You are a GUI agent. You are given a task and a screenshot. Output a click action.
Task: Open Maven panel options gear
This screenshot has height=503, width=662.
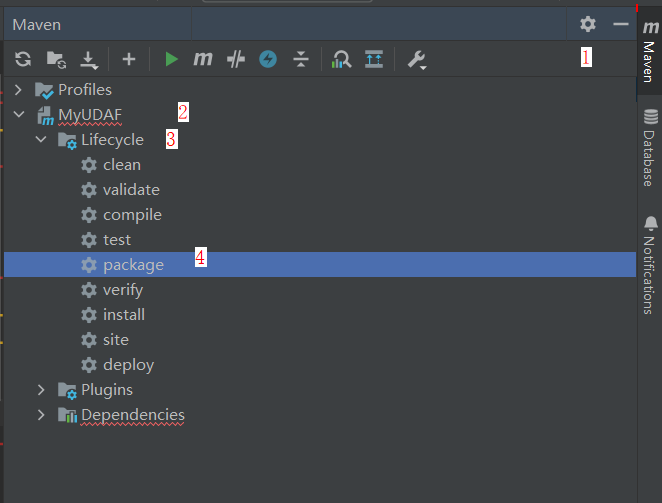[x=588, y=24]
